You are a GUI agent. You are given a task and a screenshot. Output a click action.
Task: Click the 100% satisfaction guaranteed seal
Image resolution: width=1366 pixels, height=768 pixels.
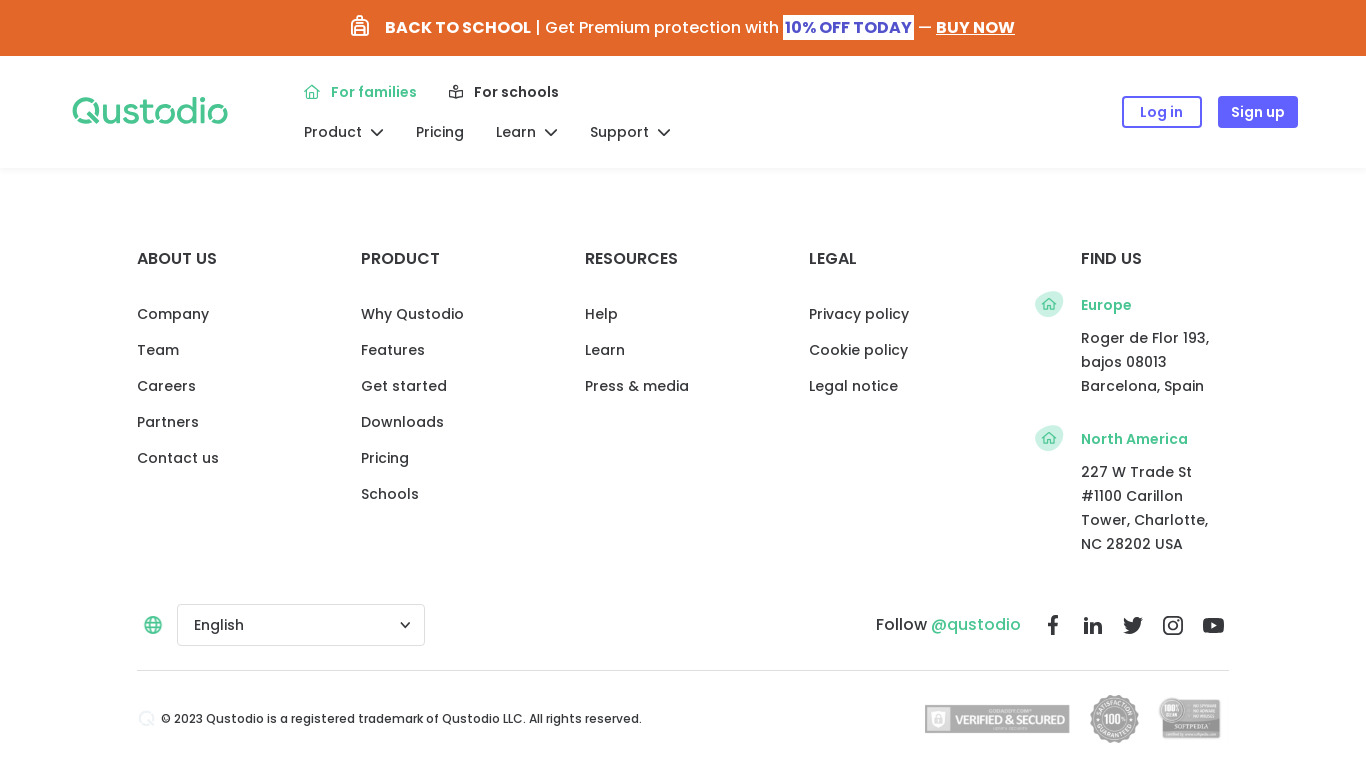(x=1114, y=719)
